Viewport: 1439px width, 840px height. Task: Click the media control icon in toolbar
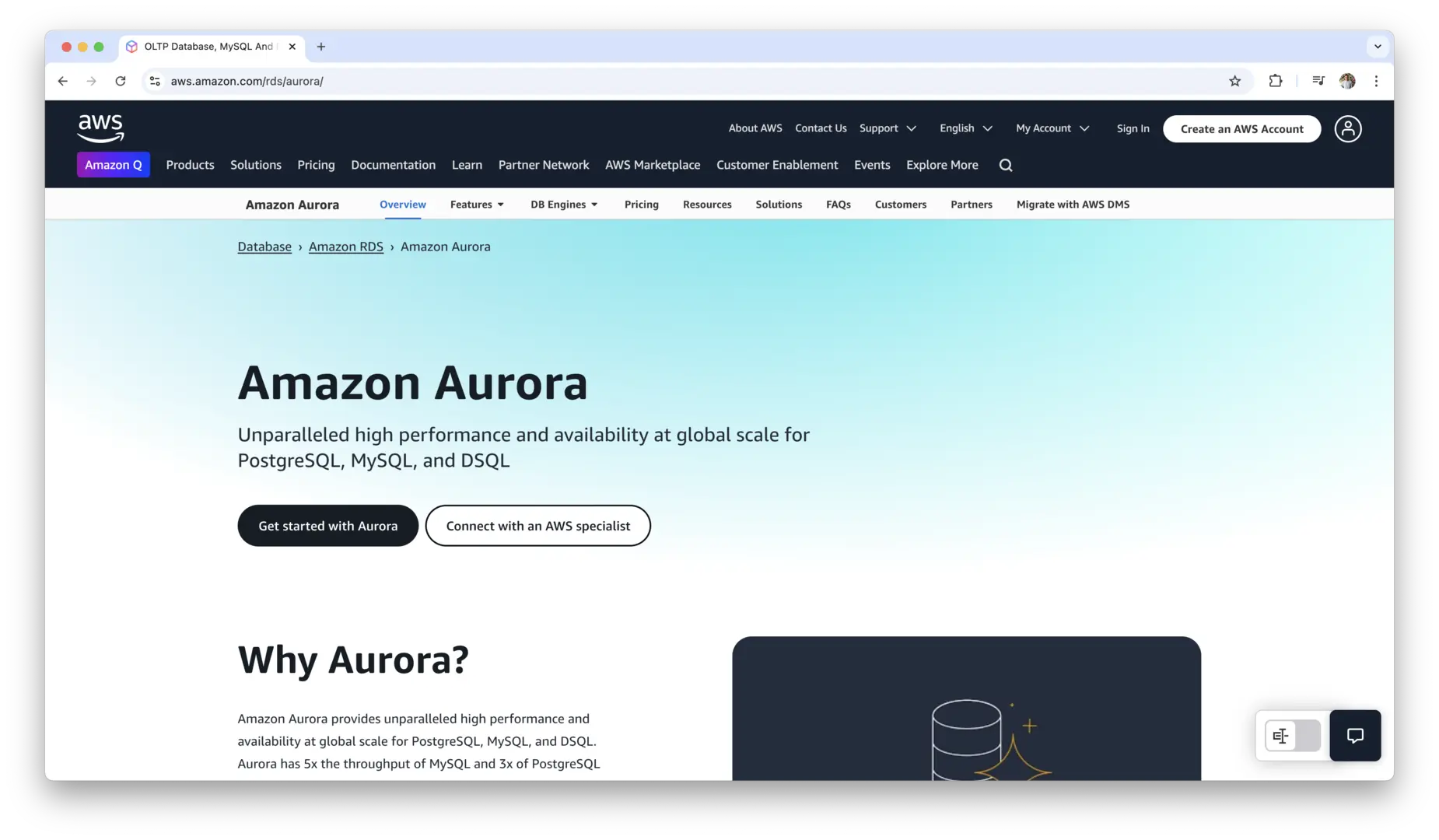pyautogui.click(x=1318, y=81)
